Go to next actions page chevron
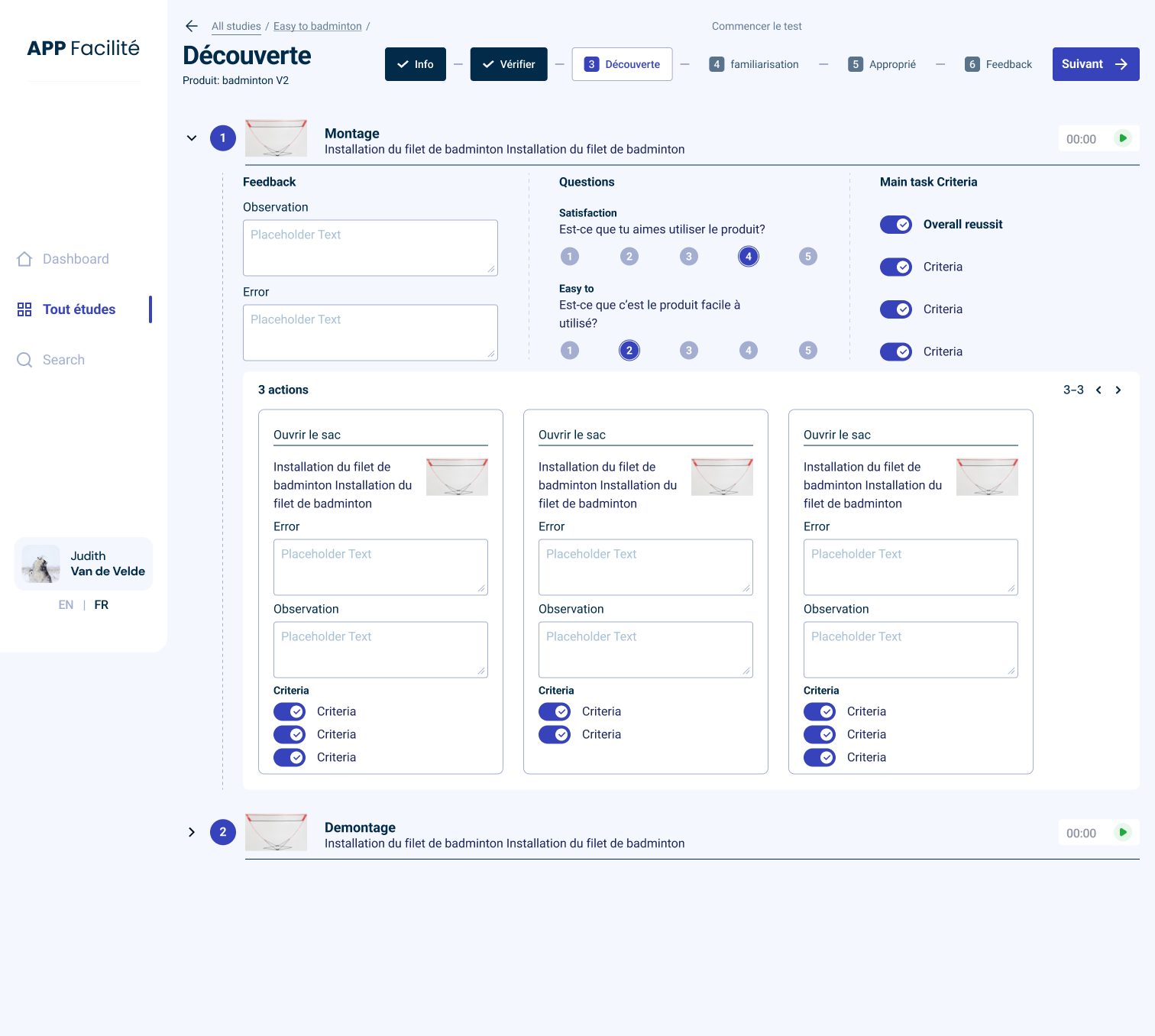The width and height of the screenshot is (1155, 1036). 1118,390
